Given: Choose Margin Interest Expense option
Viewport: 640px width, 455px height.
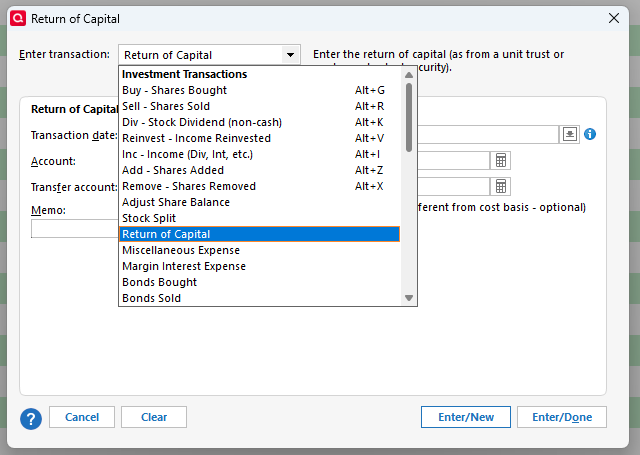Looking at the screenshot, I should 184,266.
